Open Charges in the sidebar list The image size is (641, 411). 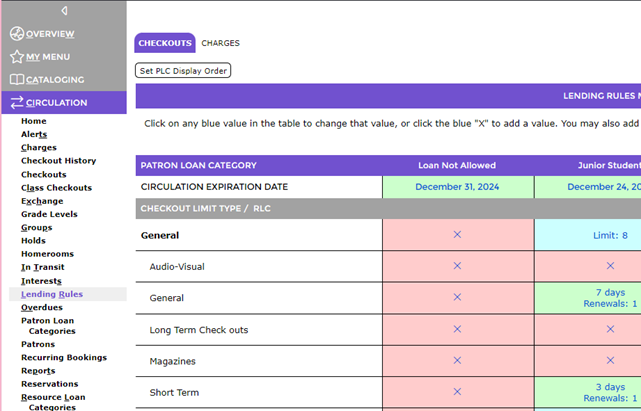pos(39,148)
